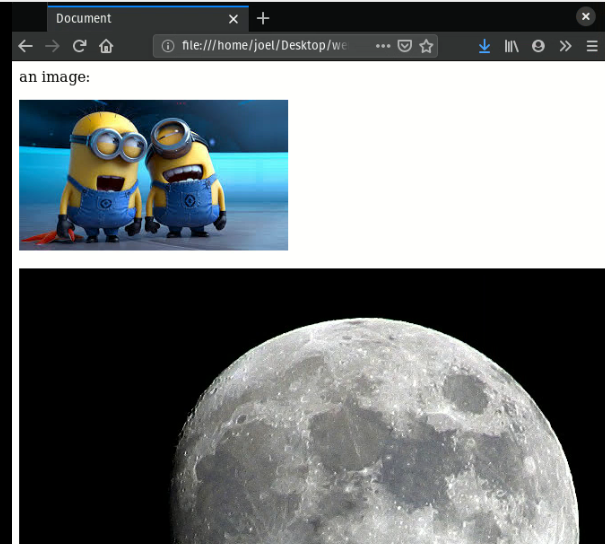Expand the toolbar overflow chevrons
Screen dimensions: 605x544
pyautogui.click(x=565, y=46)
